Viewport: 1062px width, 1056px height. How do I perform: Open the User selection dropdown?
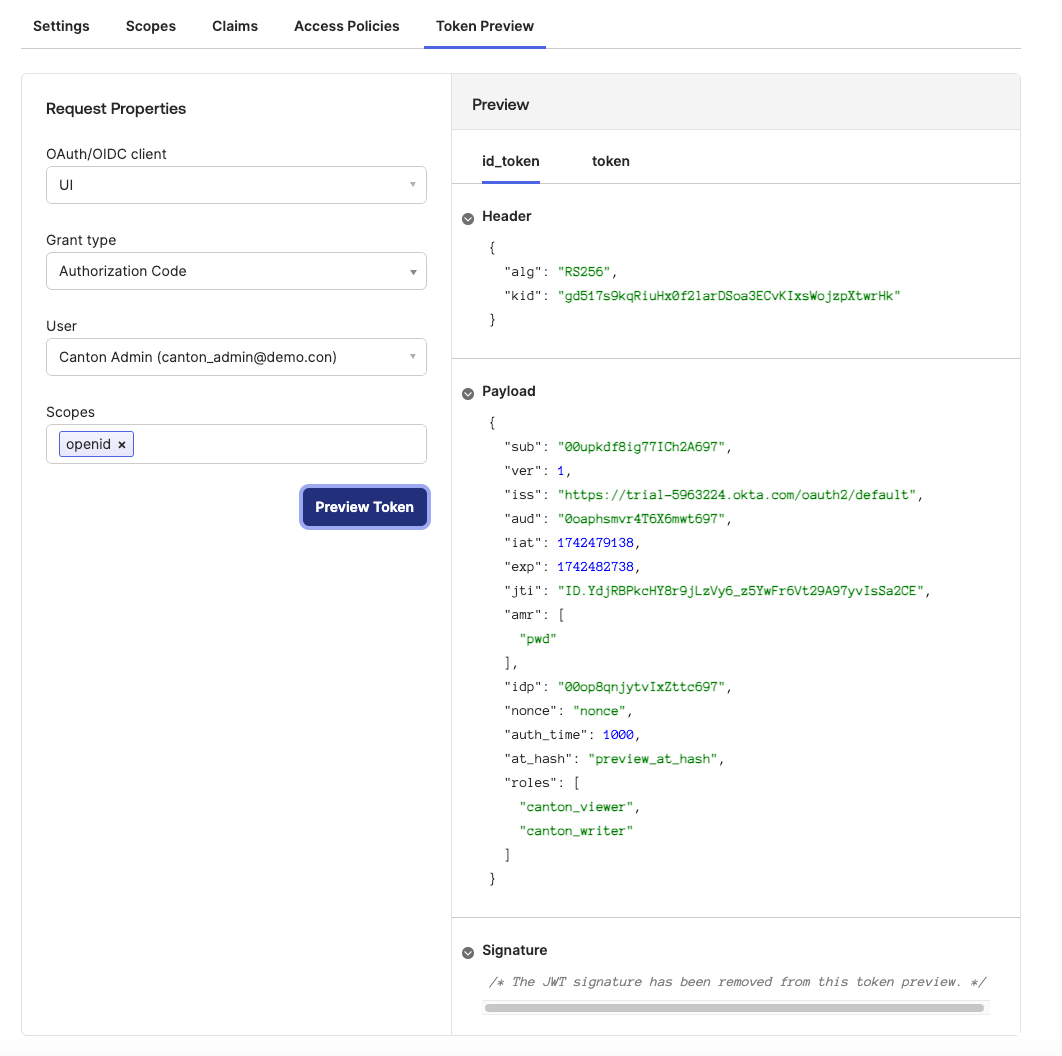coord(236,357)
